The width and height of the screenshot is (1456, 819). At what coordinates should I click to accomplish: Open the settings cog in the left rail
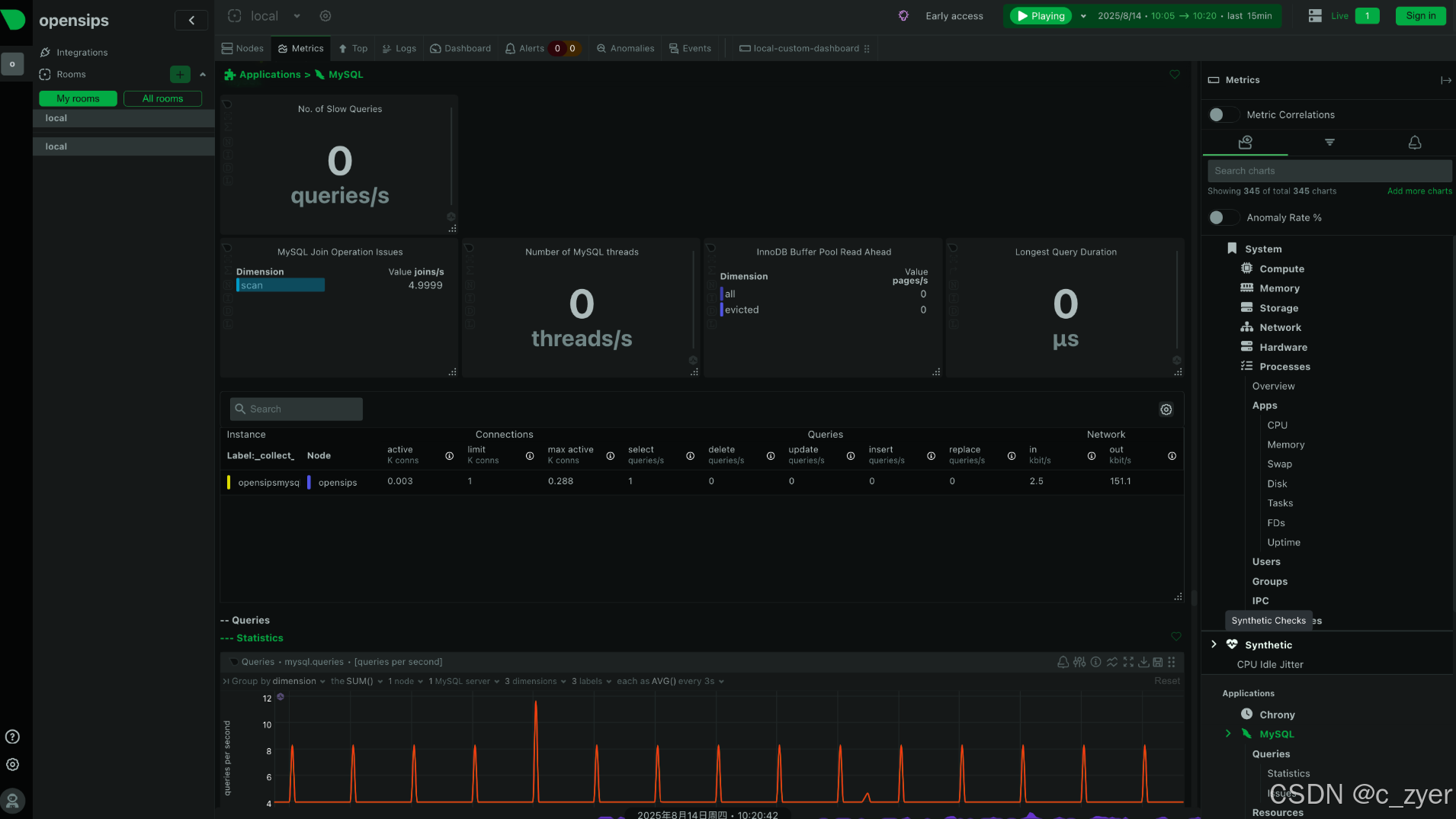coord(12,765)
